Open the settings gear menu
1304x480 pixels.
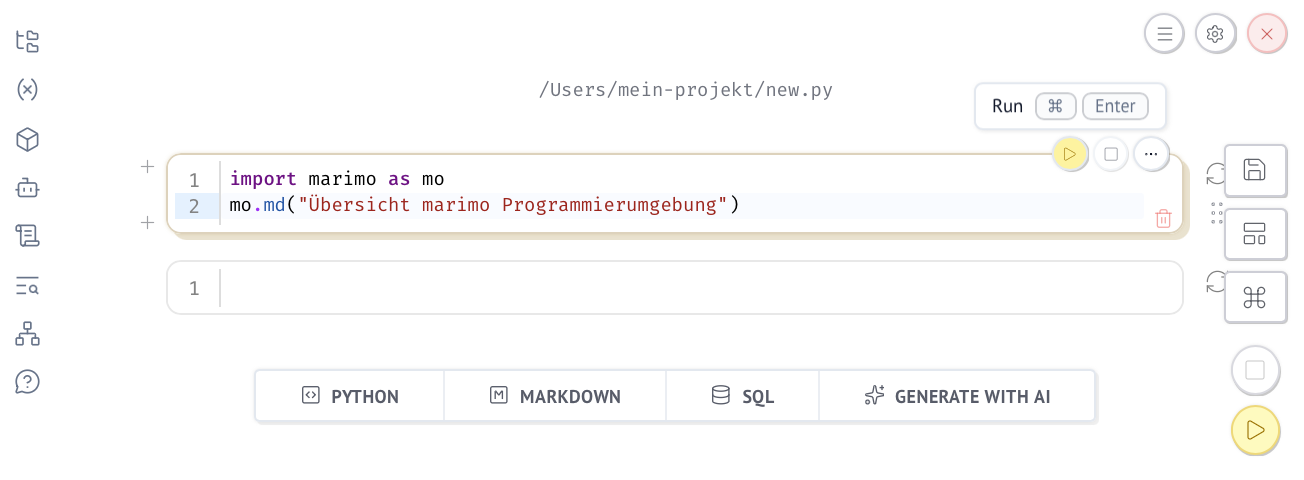pyautogui.click(x=1215, y=34)
